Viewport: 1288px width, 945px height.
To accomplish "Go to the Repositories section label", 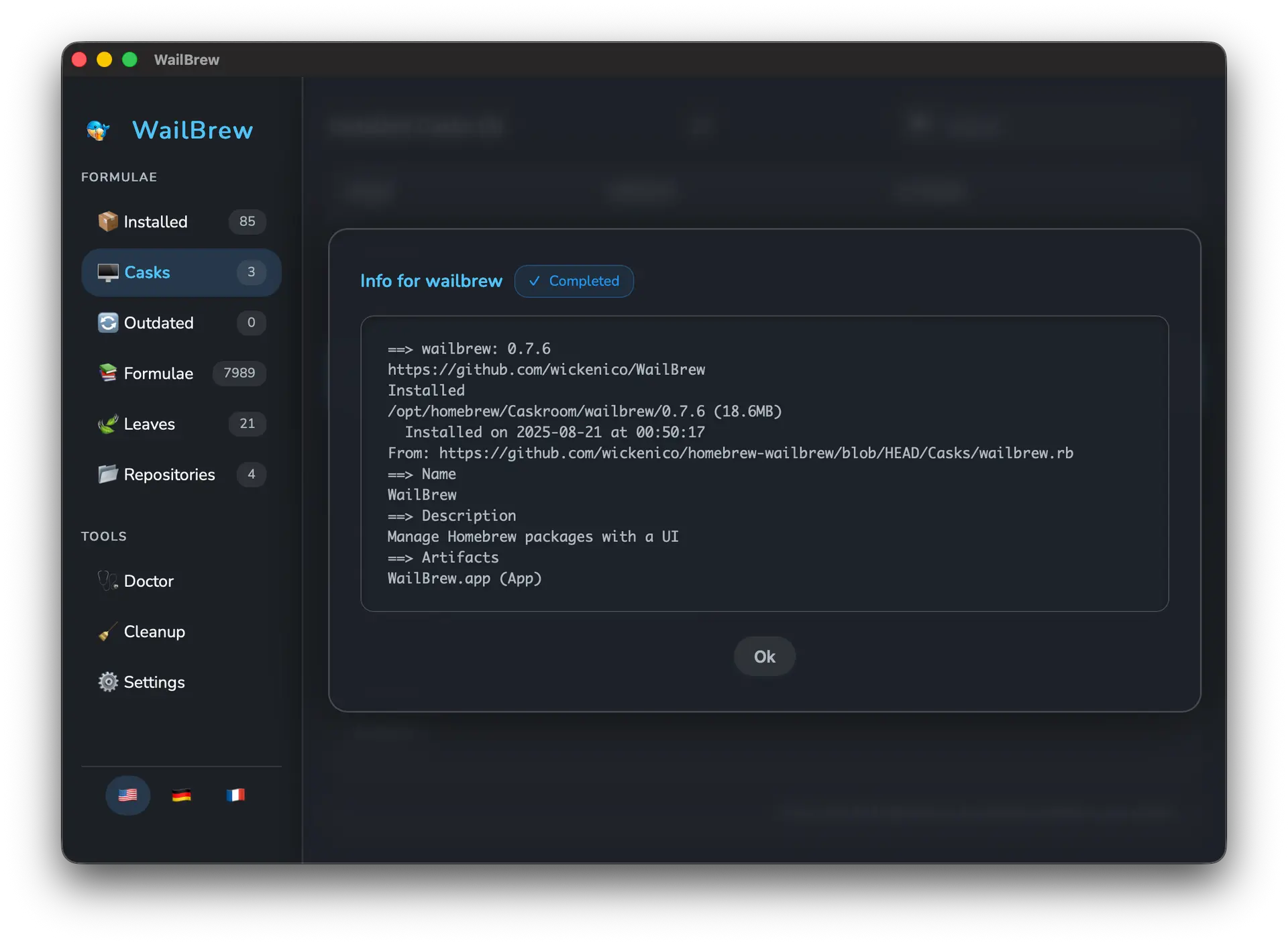I will point(169,474).
